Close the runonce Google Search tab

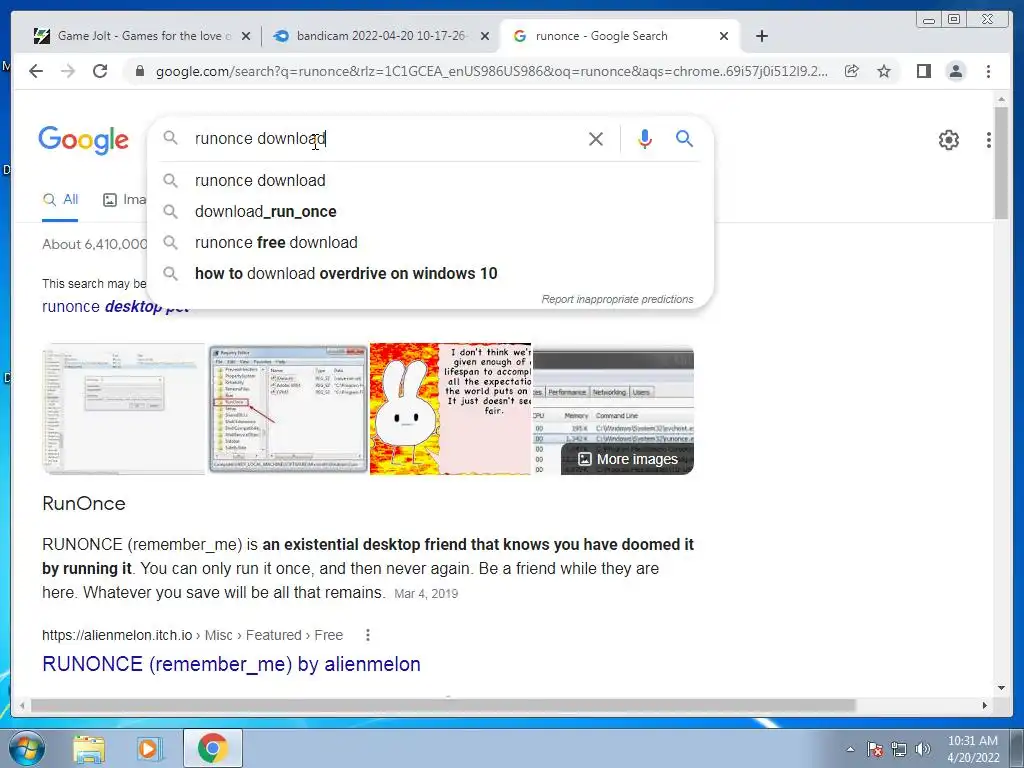coord(724,36)
